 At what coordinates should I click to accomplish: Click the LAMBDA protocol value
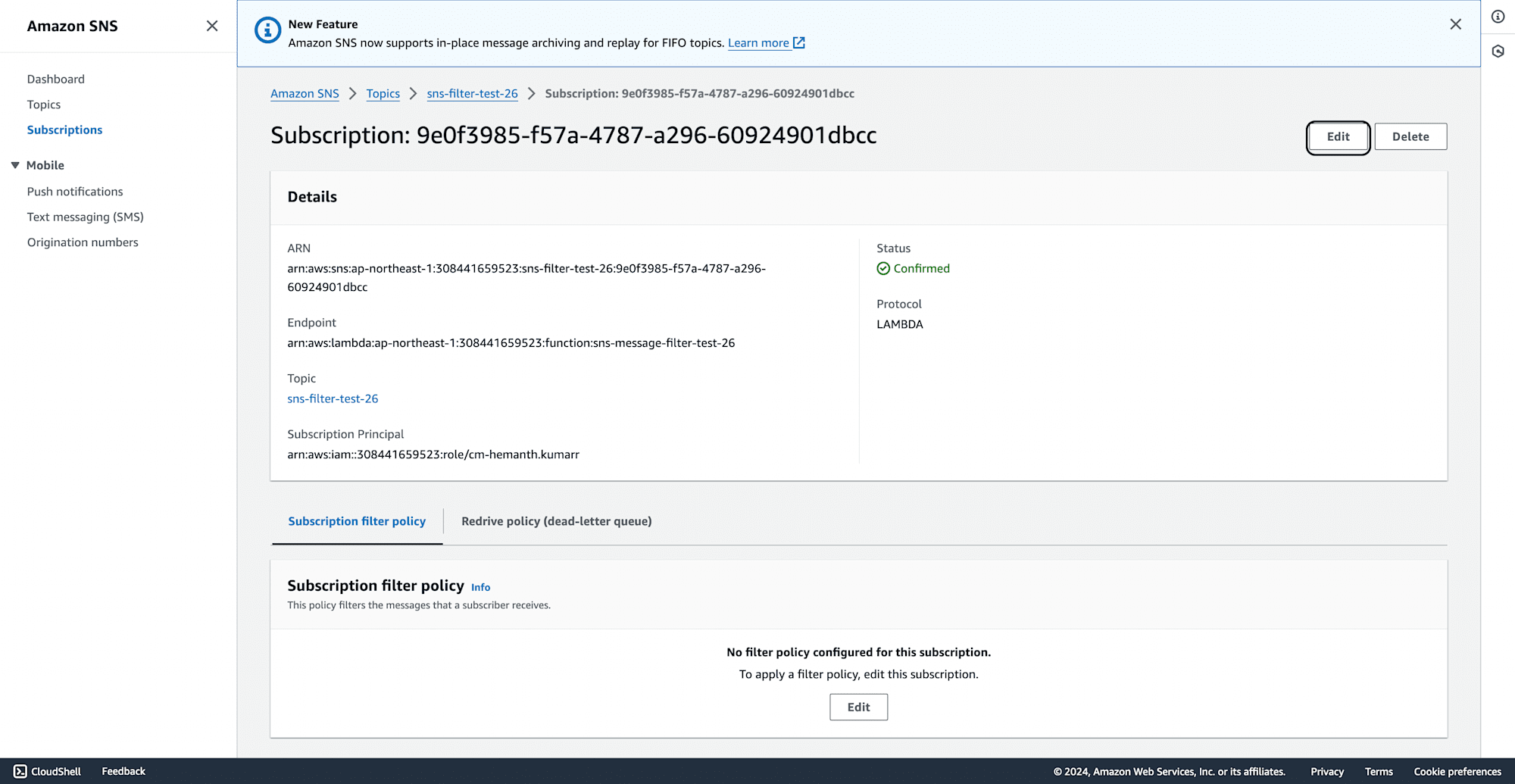(x=900, y=324)
